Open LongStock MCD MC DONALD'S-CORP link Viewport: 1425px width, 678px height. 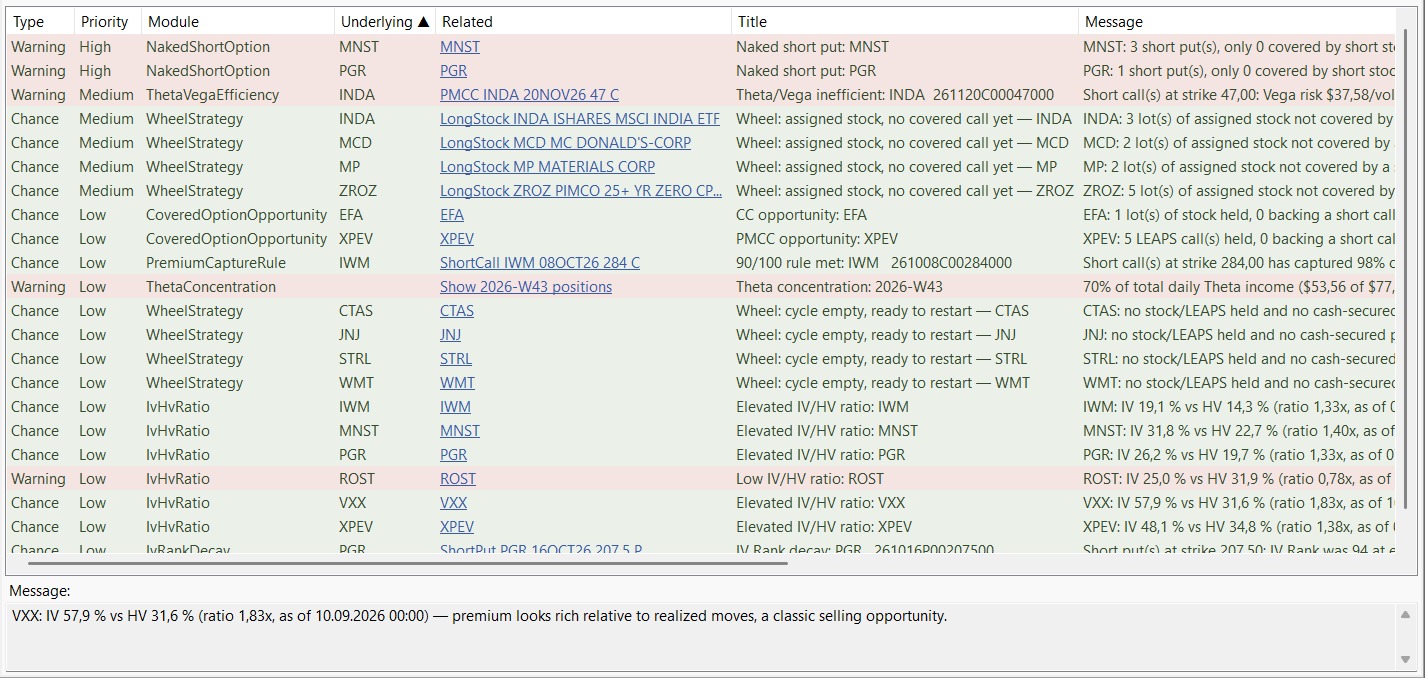[x=565, y=143]
